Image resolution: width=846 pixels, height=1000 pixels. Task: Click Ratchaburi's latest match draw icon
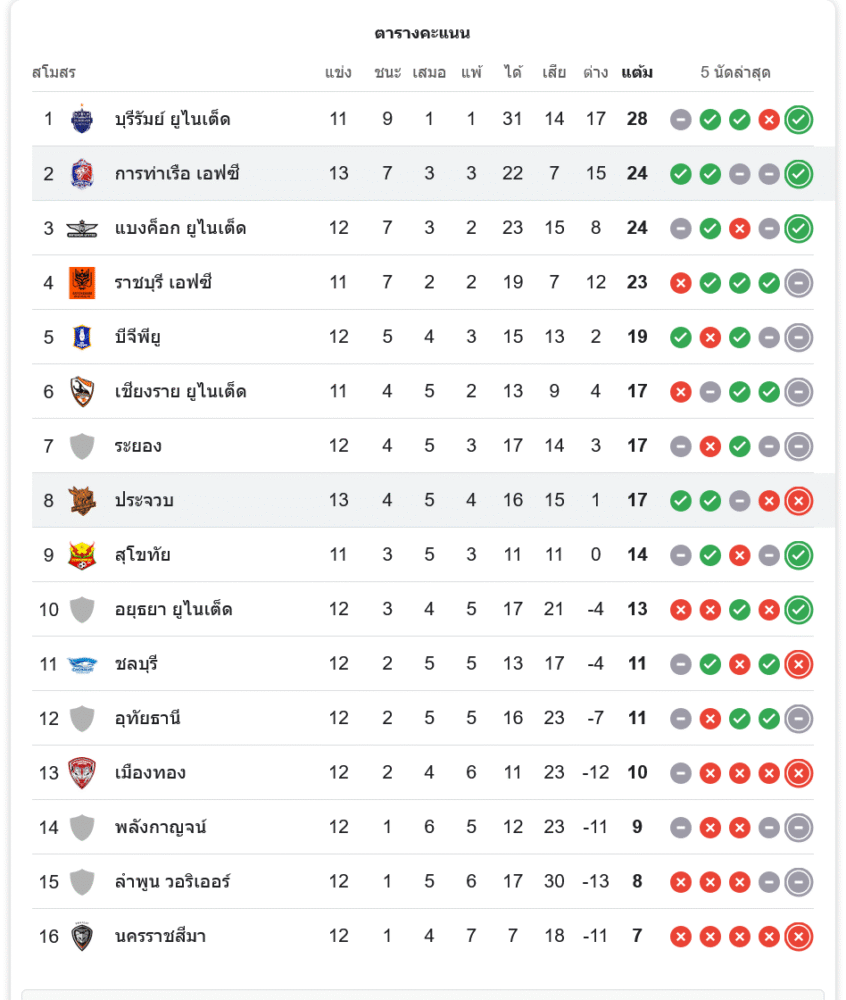(x=798, y=283)
